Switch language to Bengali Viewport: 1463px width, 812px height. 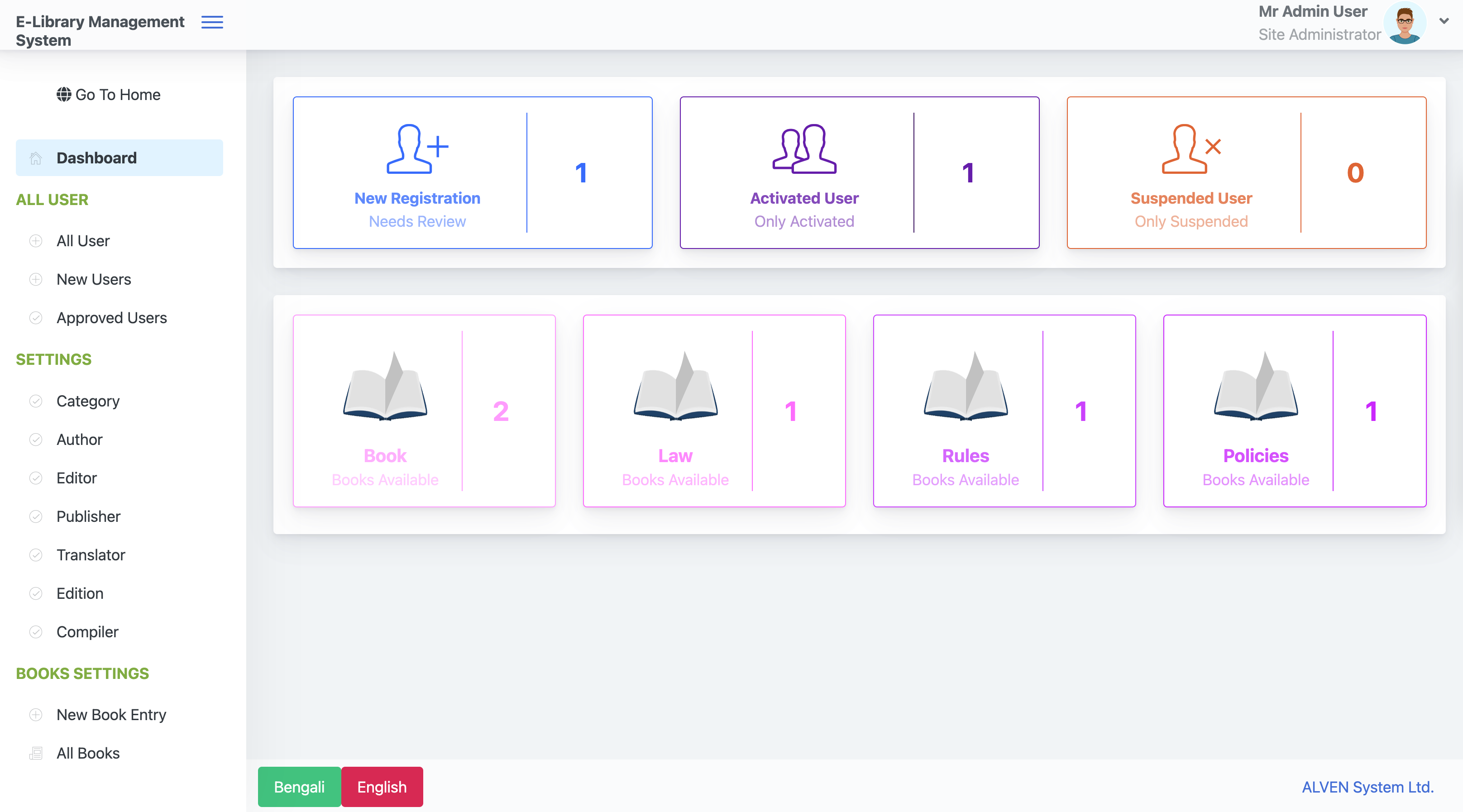coord(299,787)
